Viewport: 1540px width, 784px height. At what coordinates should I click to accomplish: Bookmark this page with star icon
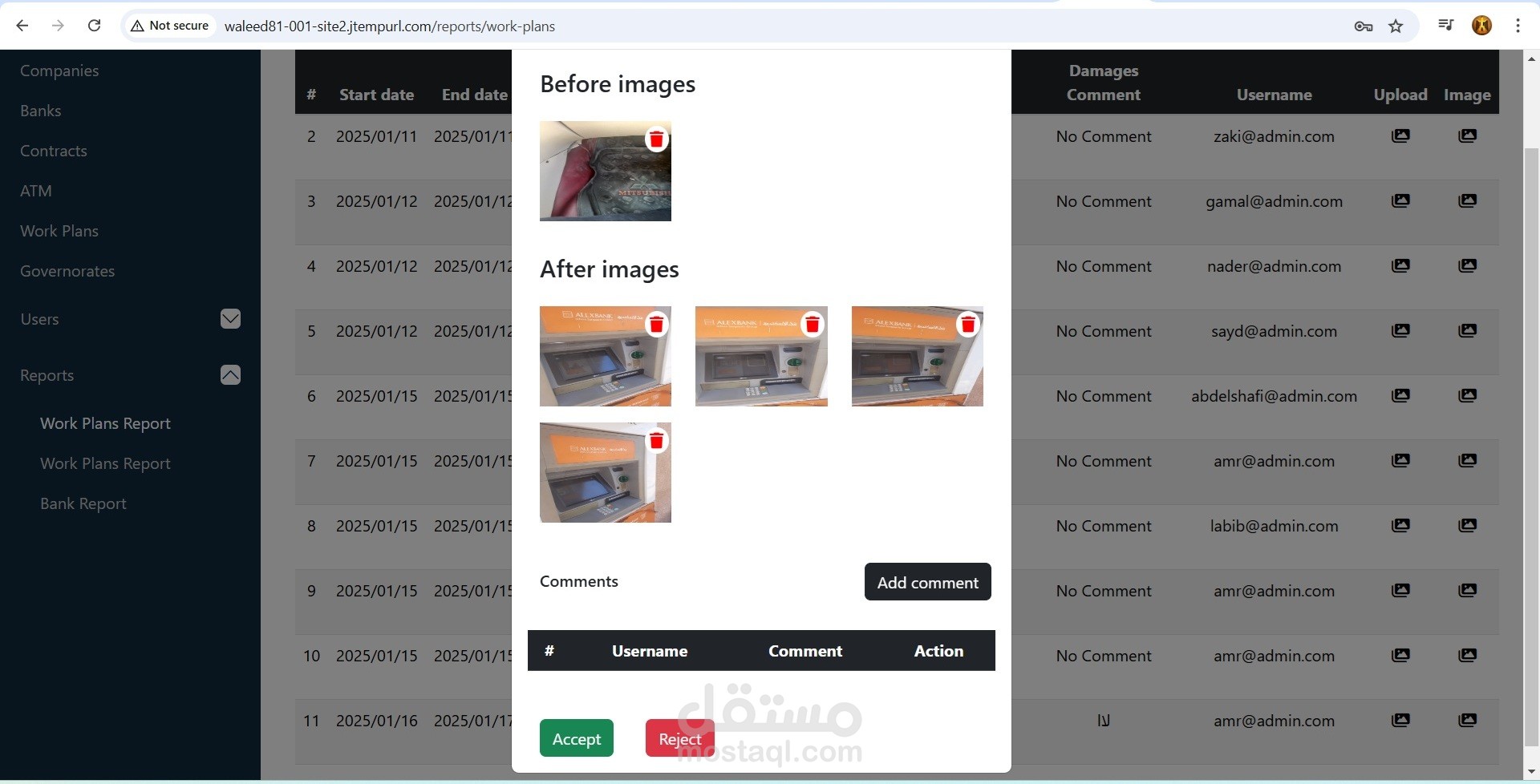pos(1396,26)
